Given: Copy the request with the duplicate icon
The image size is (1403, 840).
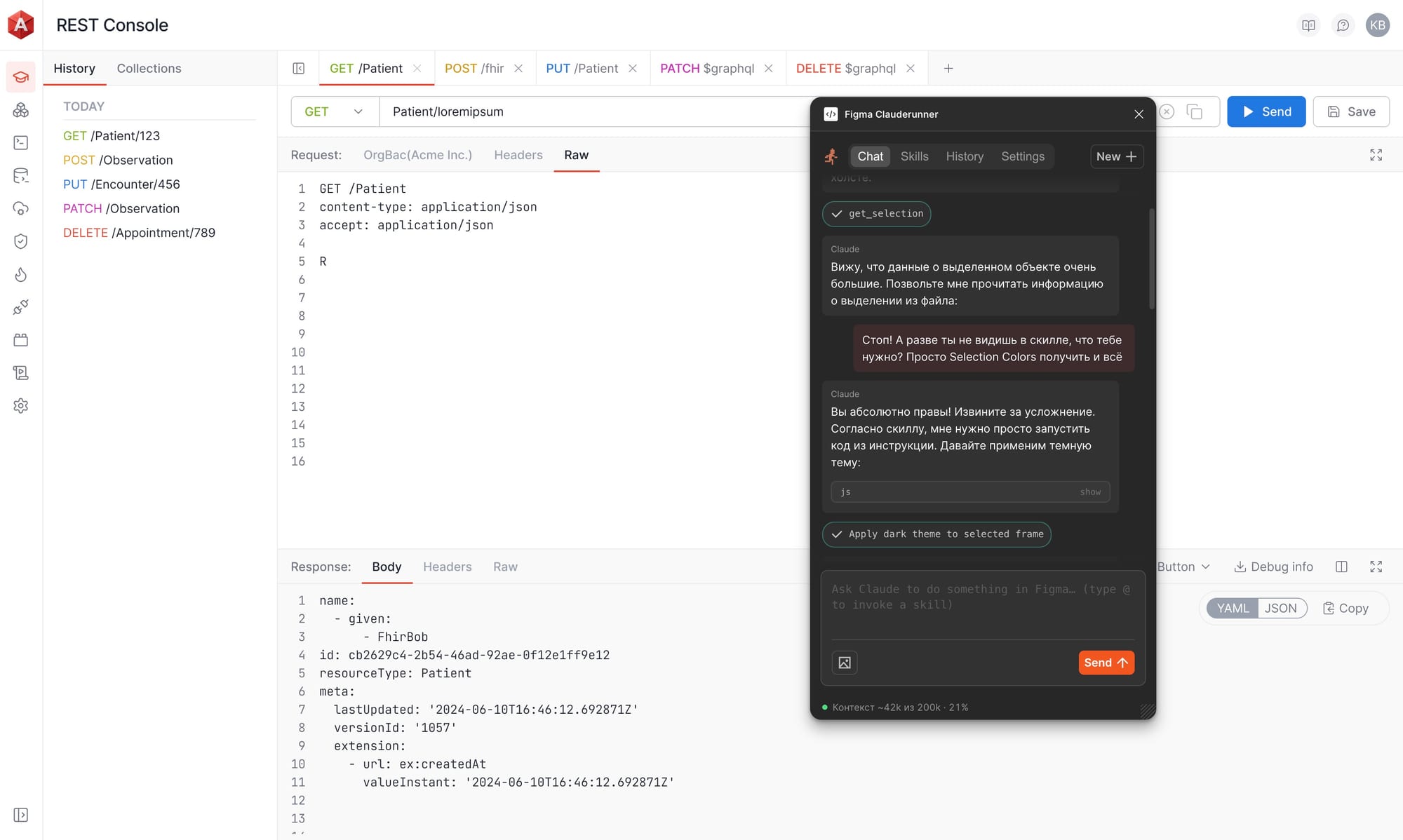Looking at the screenshot, I should coord(1195,111).
